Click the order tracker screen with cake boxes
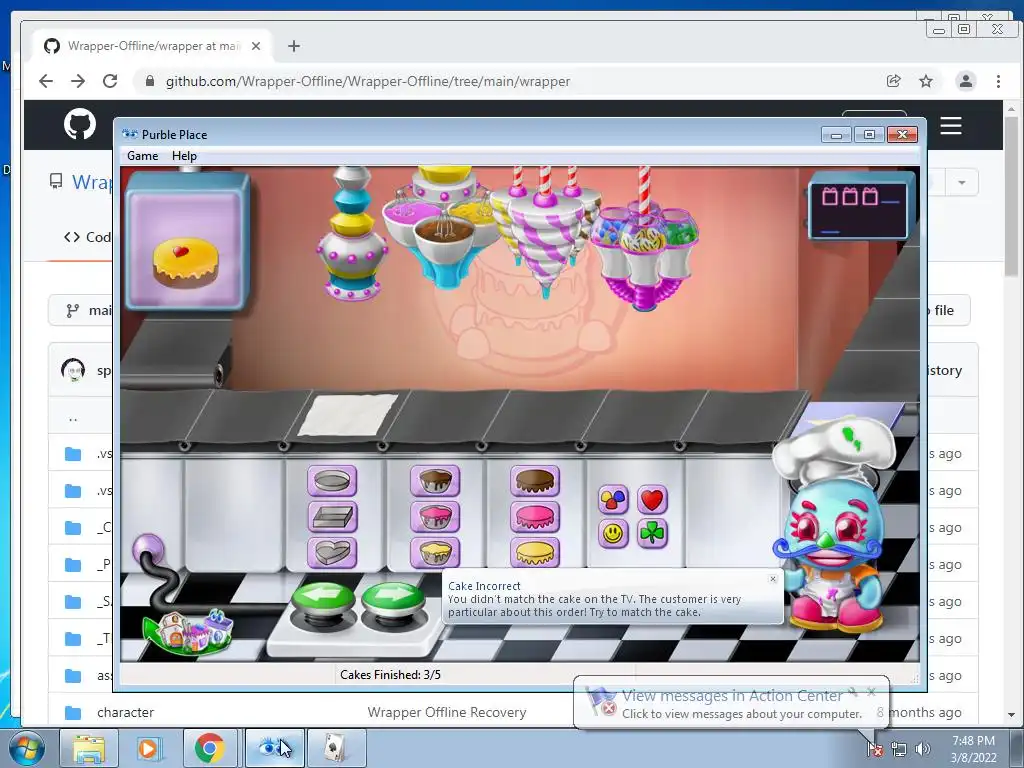The width and height of the screenshot is (1024, 768). point(860,208)
